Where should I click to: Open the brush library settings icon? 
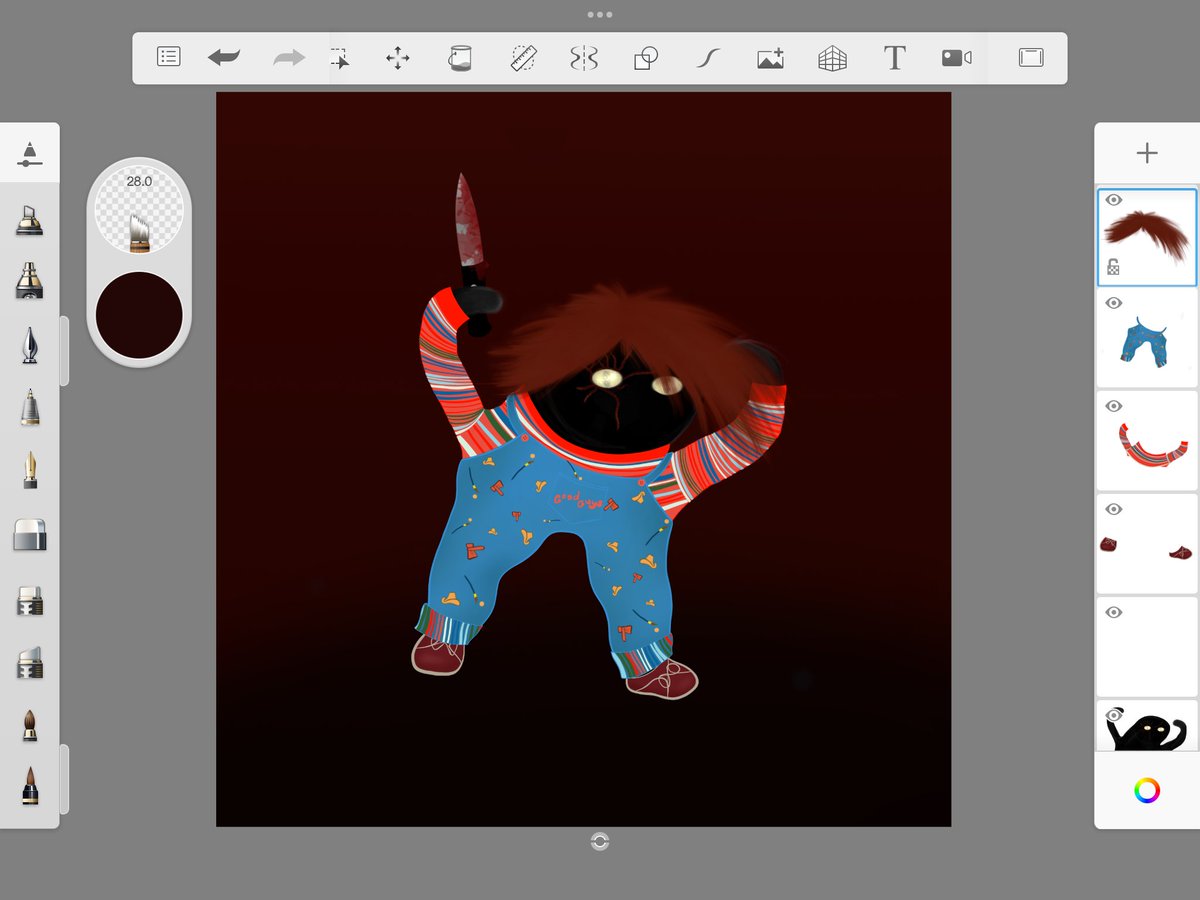pos(30,153)
